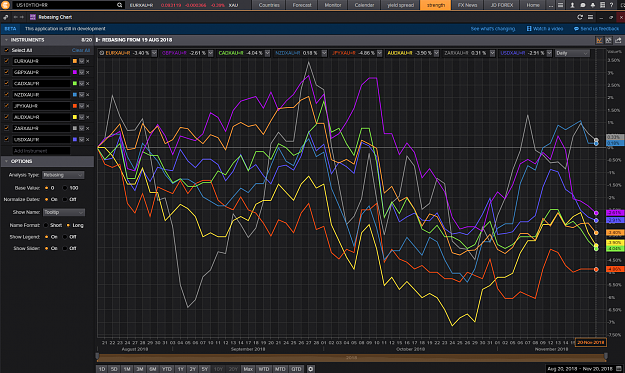Open the Daily interval dropdown
Viewport: 625px width, 373px height.
click(572, 53)
